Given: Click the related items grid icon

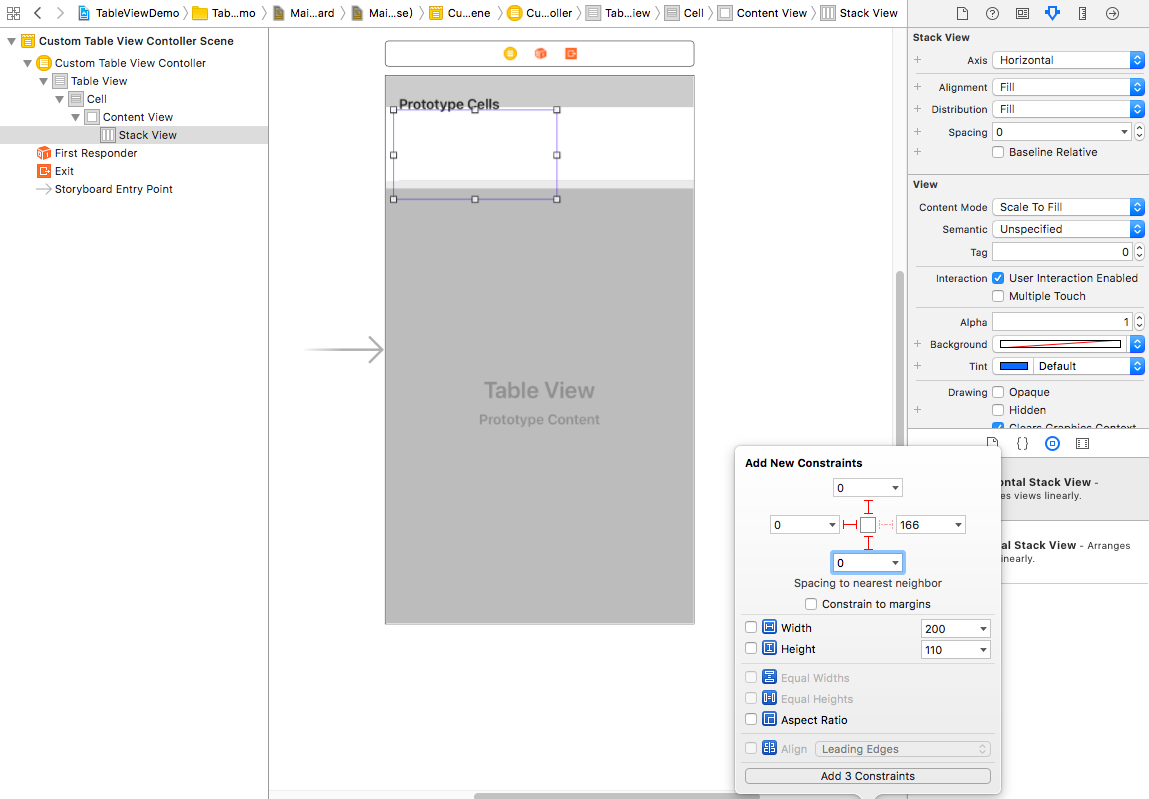Looking at the screenshot, I should click(x=13, y=13).
